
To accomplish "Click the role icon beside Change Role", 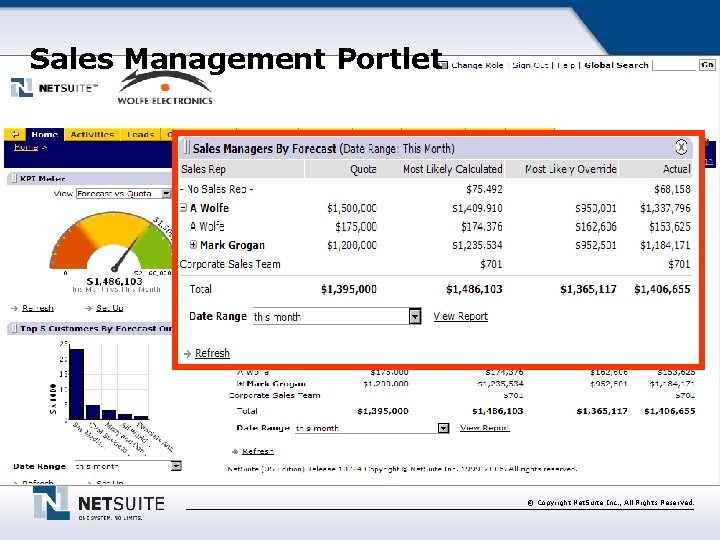I will [444, 65].
